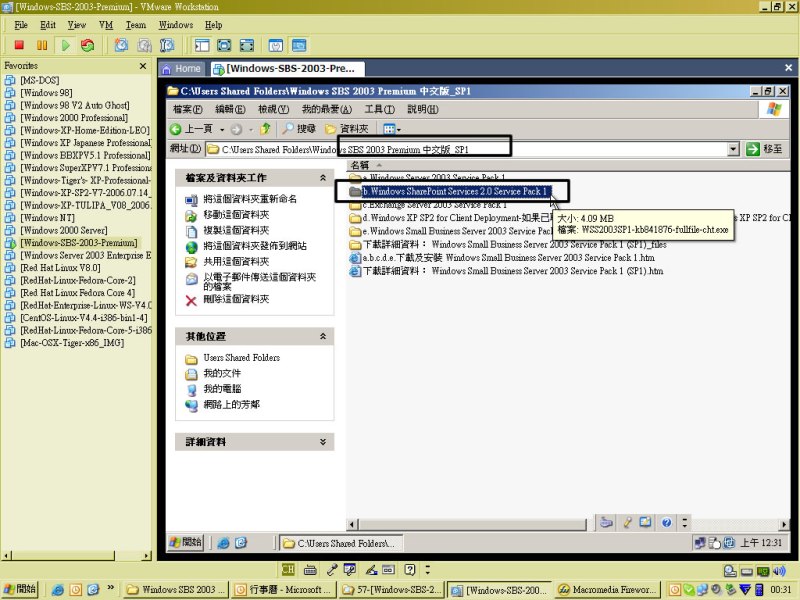
Task: Click the yellow Suspend toolbar icon
Action: pyautogui.click(x=42, y=45)
